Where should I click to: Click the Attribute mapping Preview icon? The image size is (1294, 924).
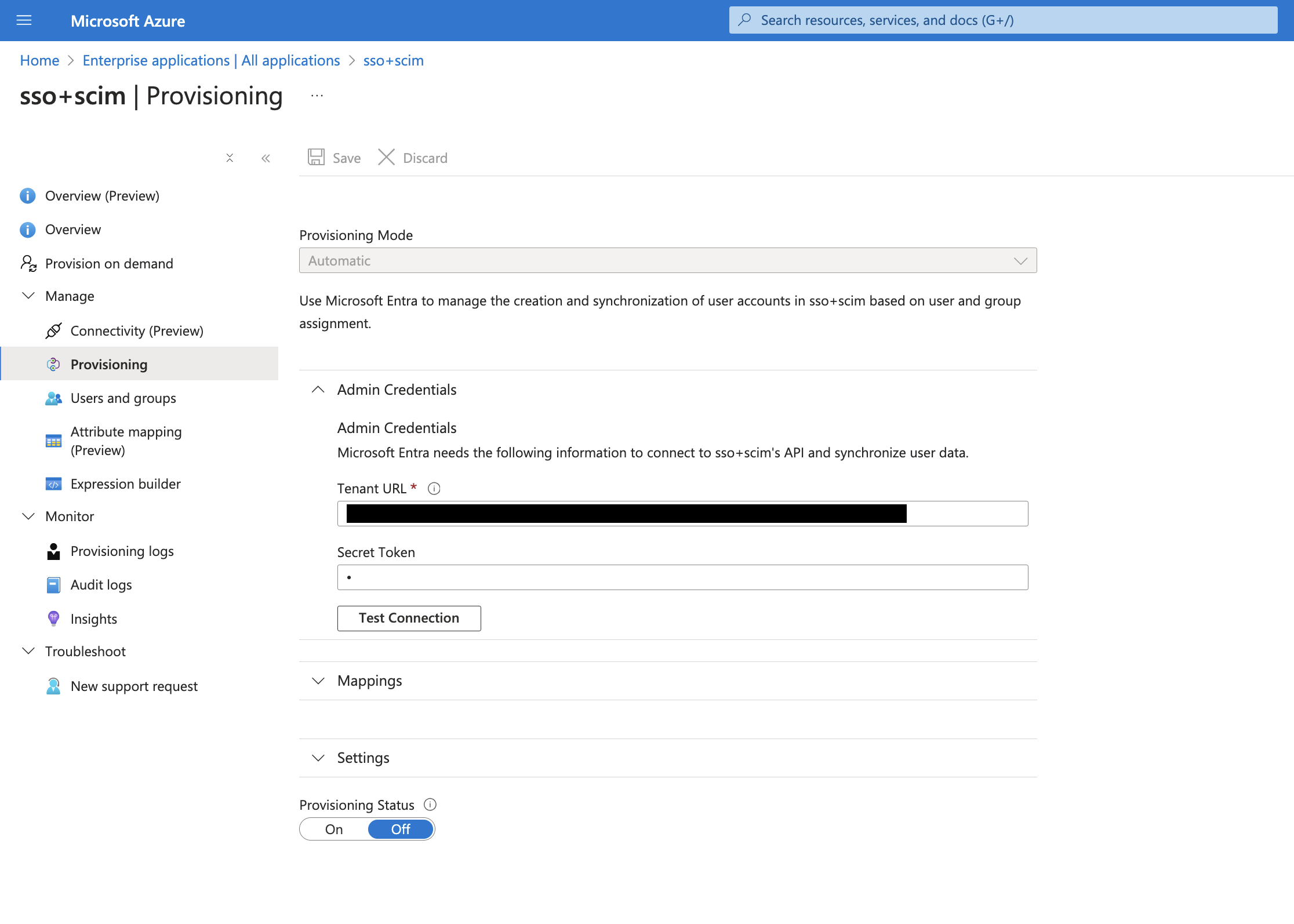coord(52,441)
